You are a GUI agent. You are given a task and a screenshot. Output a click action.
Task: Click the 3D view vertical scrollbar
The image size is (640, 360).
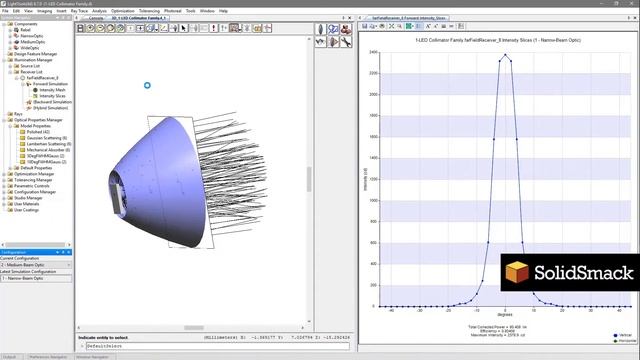309,180
